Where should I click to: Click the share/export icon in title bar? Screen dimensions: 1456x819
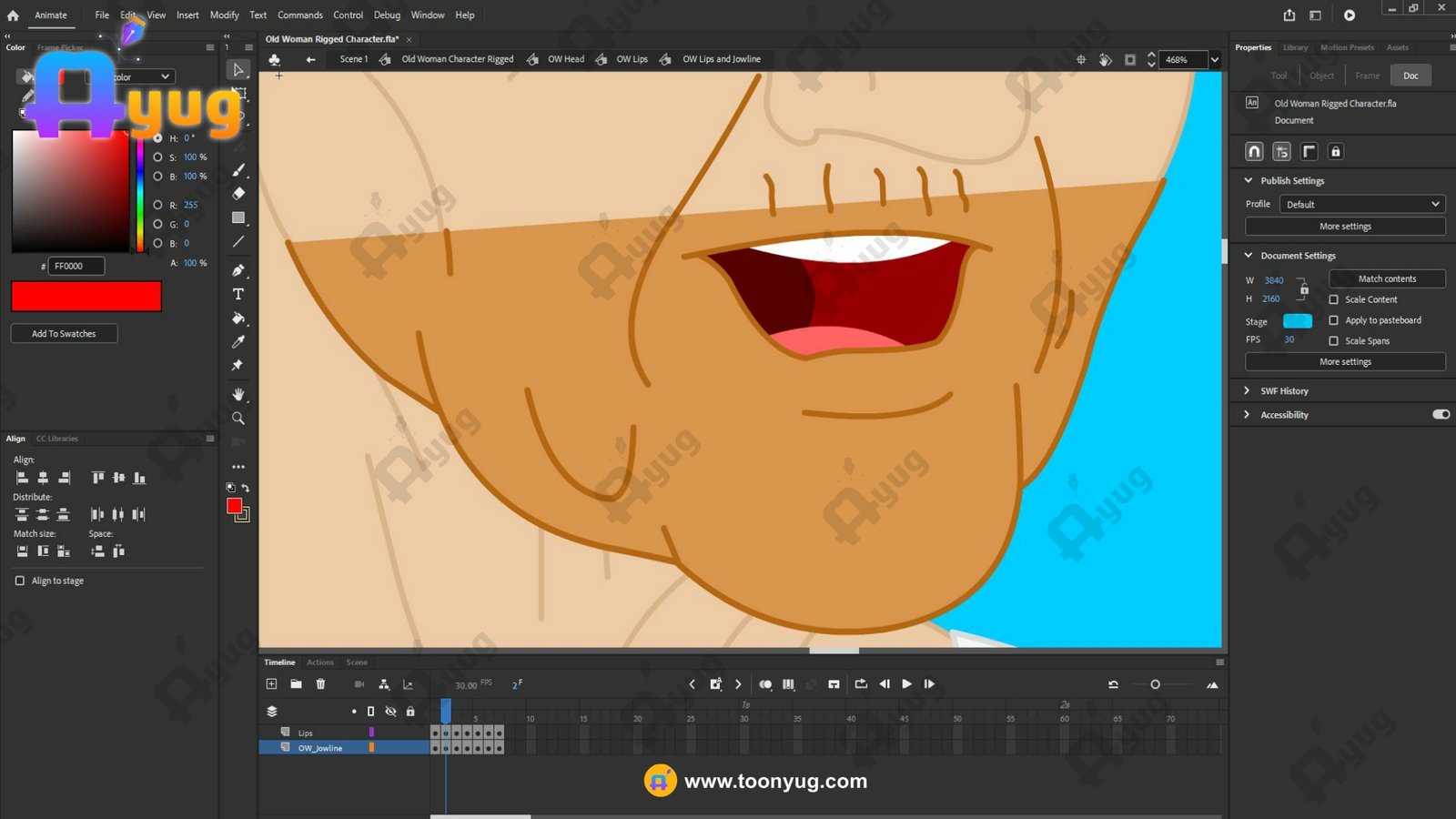1289,15
